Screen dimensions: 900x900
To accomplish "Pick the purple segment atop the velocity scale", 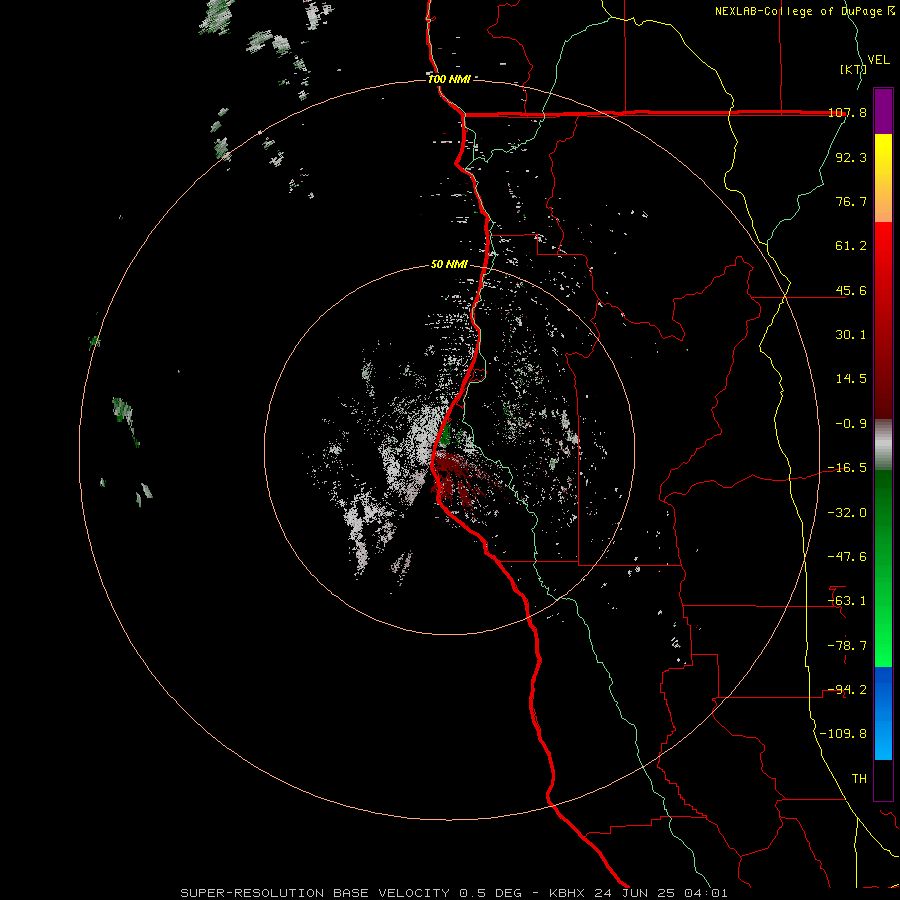I will click(883, 111).
